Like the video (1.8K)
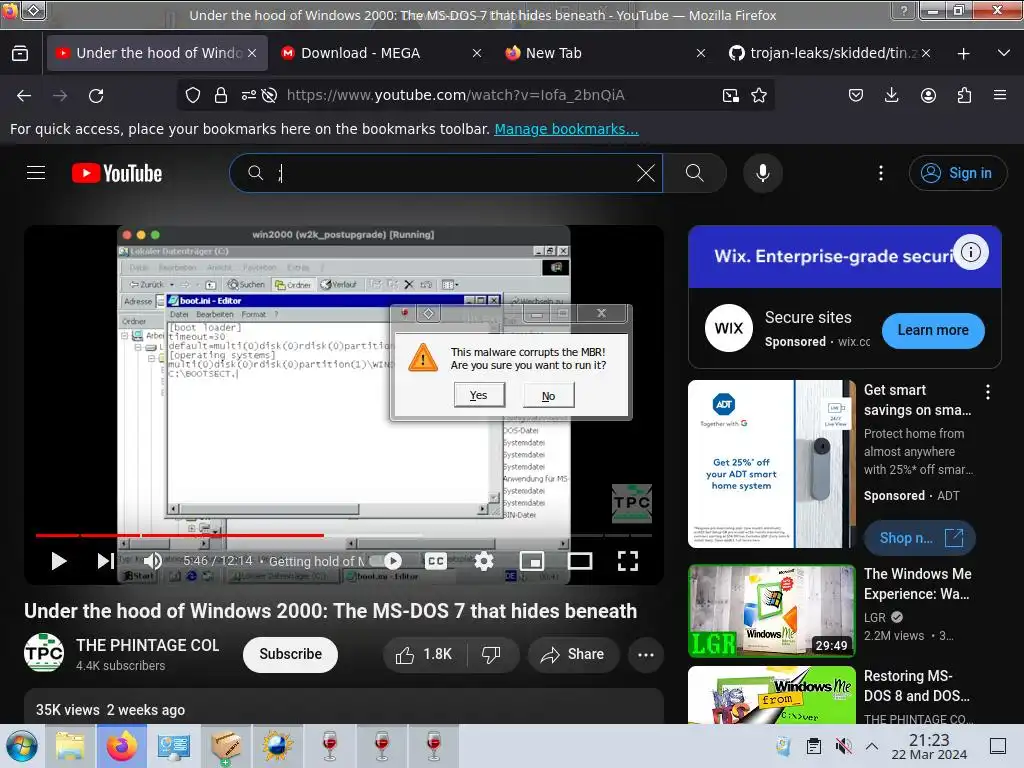The image size is (1024, 768). pyautogui.click(x=424, y=654)
